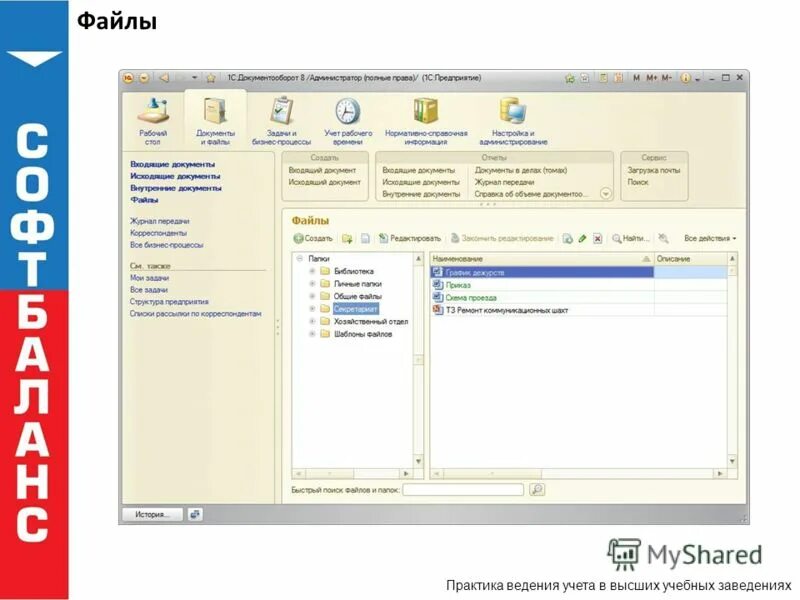The image size is (800, 600).
Task: Click the info help icon
Action: pos(685,78)
